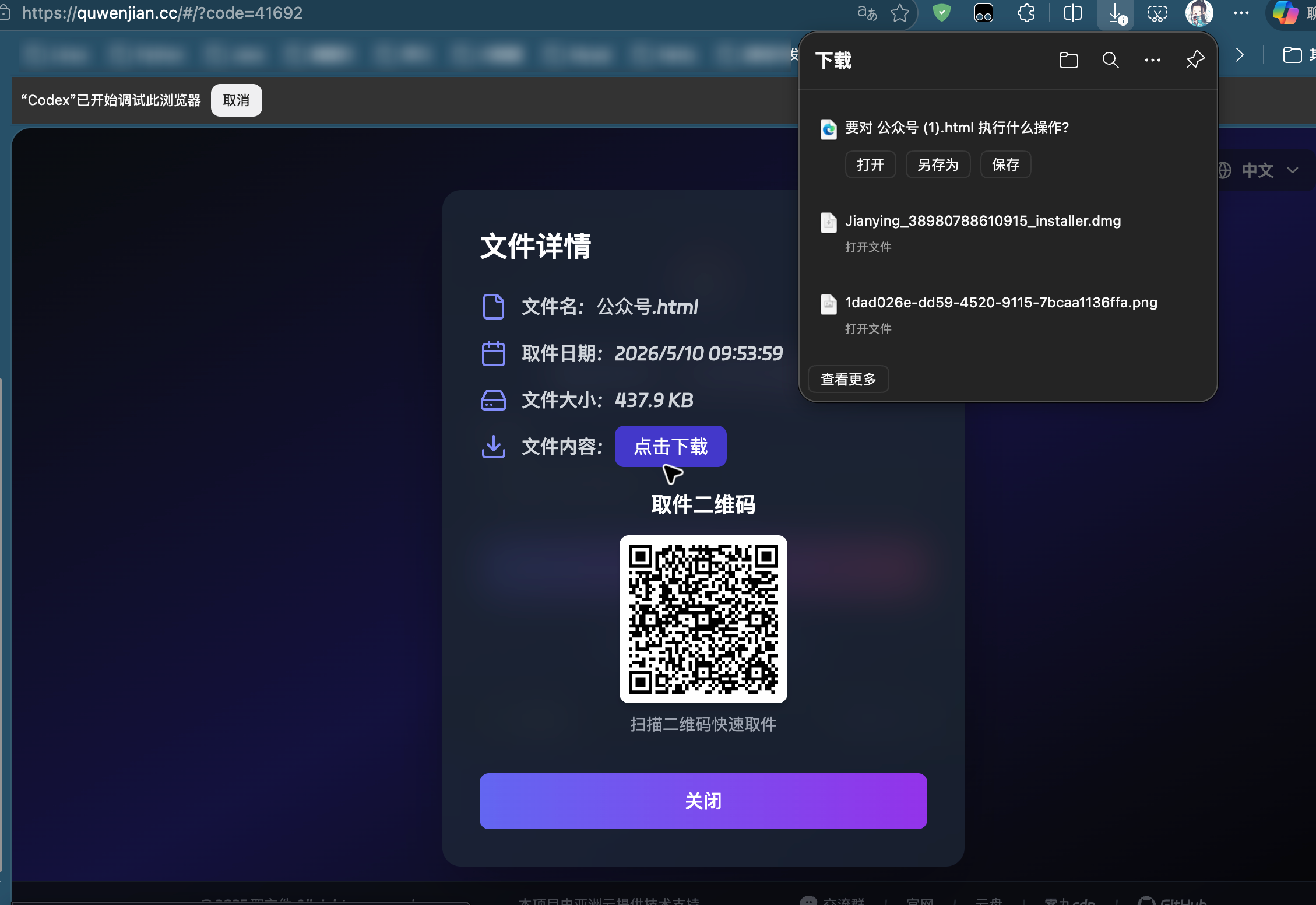The height and width of the screenshot is (905, 1316).
Task: Click 保存 to save 公众号 (1).html
Action: click(1005, 165)
